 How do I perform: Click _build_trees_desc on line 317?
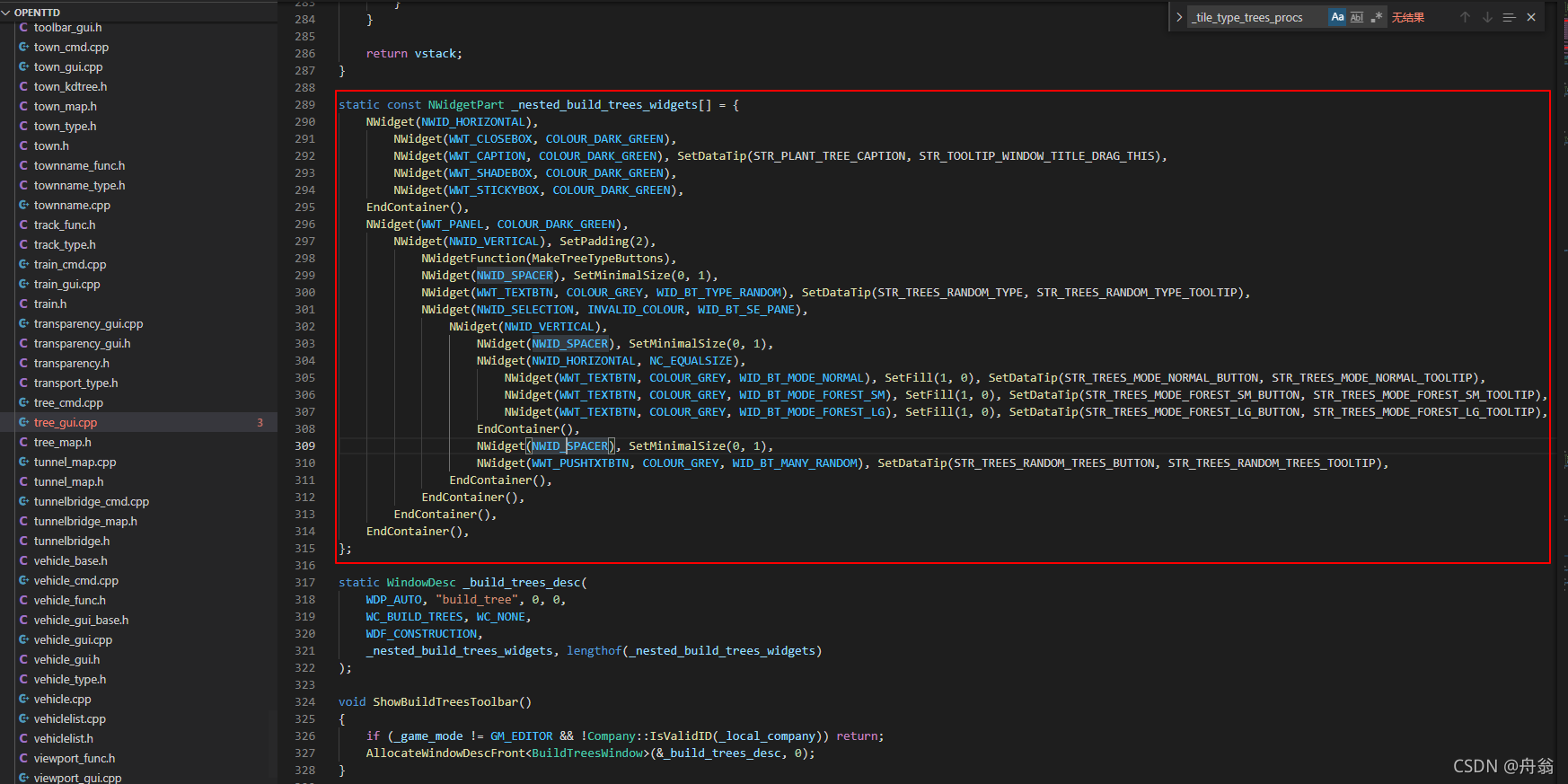pyautogui.click(x=522, y=583)
